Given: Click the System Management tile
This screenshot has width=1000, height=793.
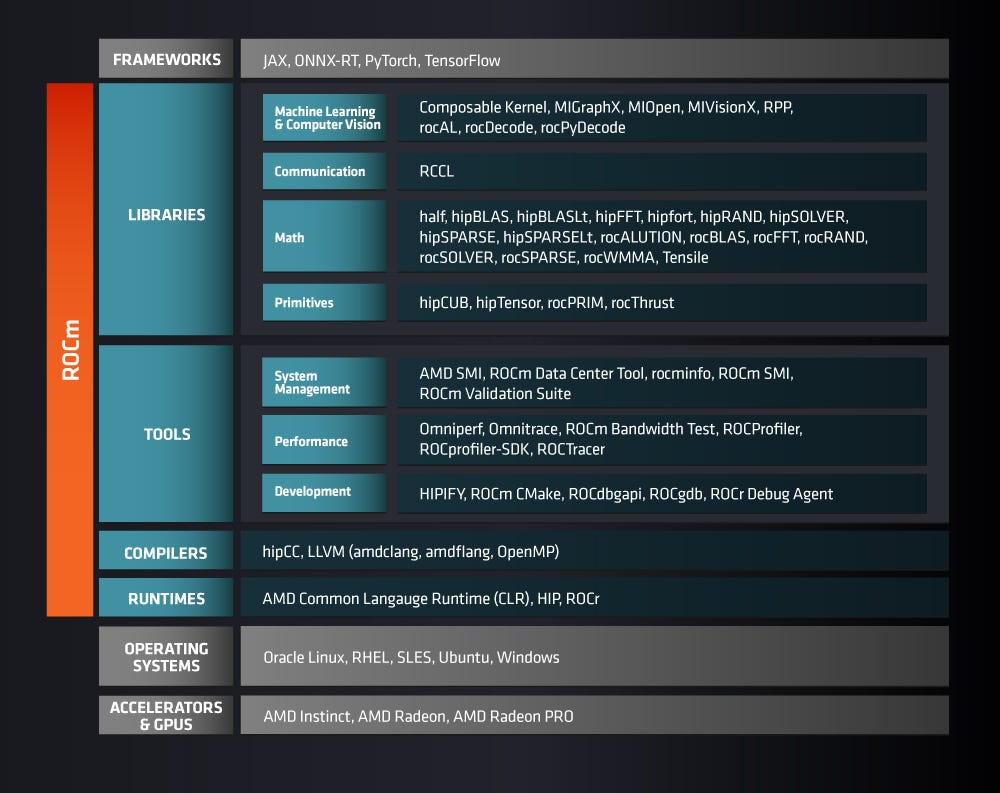Looking at the screenshot, I should (323, 382).
